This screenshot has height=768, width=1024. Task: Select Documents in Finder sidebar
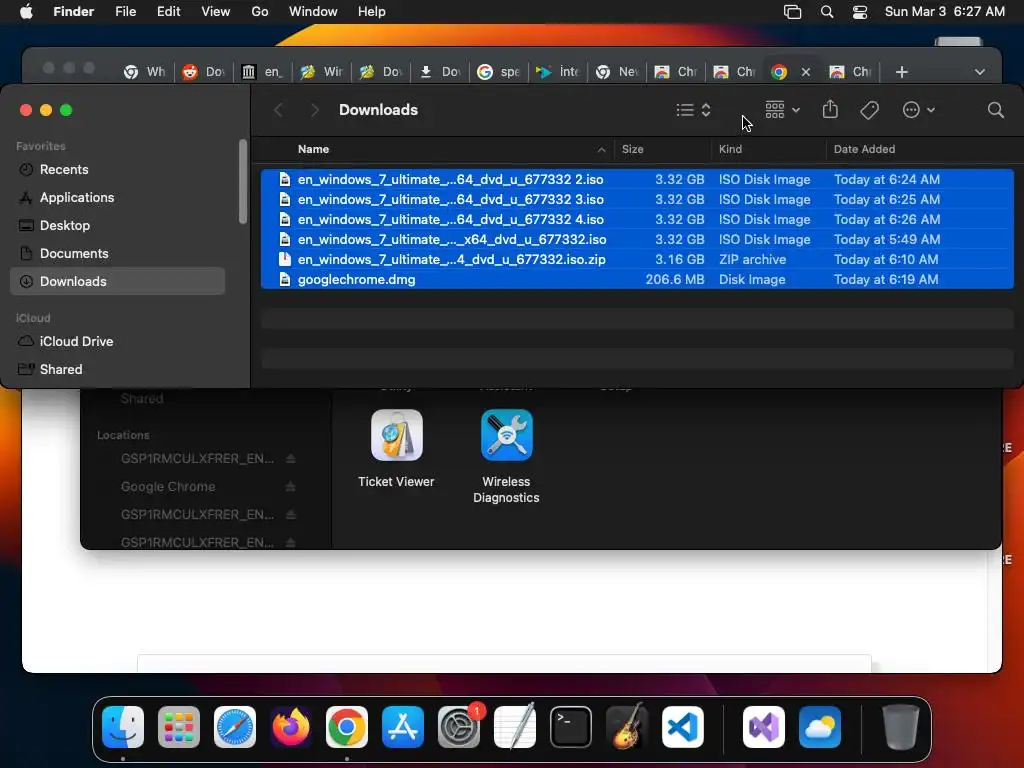point(118,253)
